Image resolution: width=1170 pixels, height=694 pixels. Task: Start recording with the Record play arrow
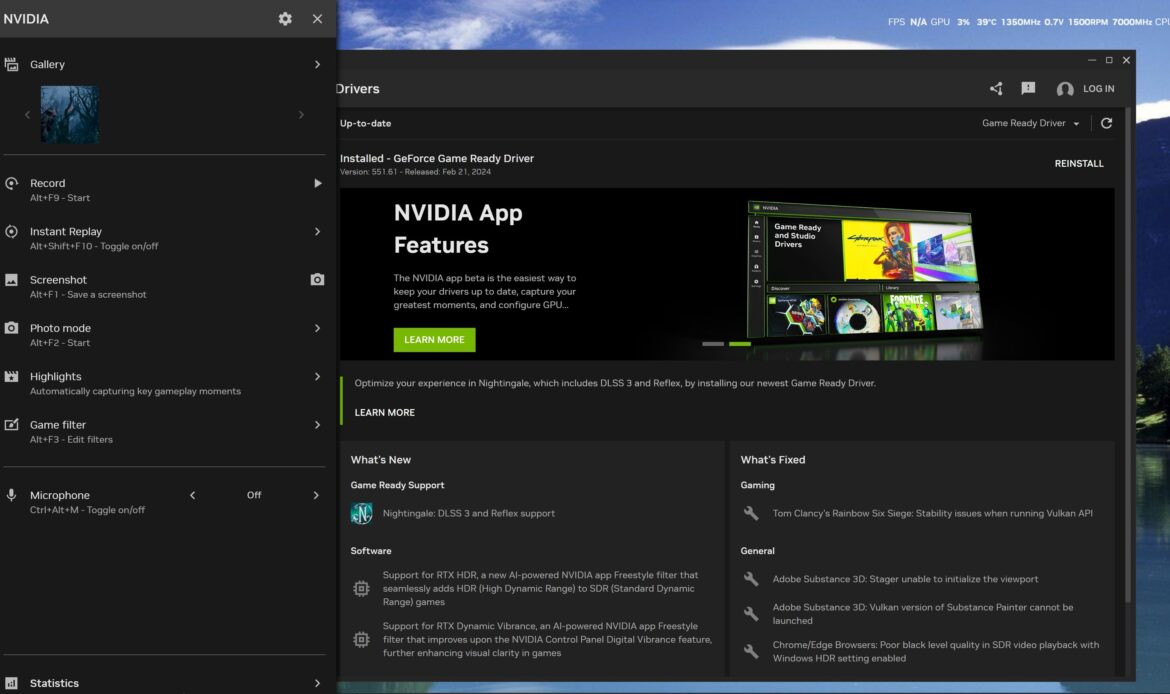(317, 183)
